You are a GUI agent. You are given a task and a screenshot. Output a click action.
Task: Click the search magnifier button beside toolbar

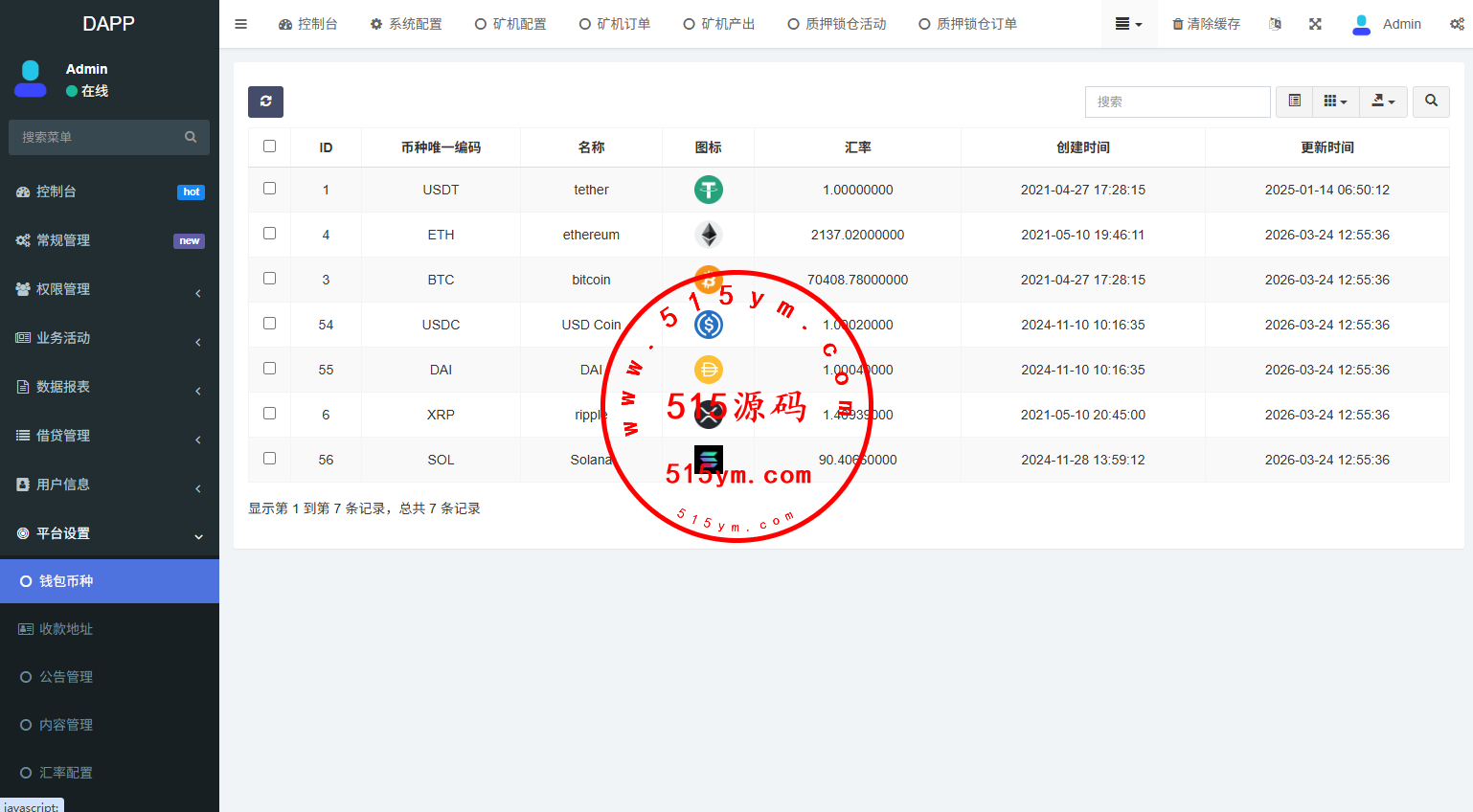click(x=1431, y=101)
